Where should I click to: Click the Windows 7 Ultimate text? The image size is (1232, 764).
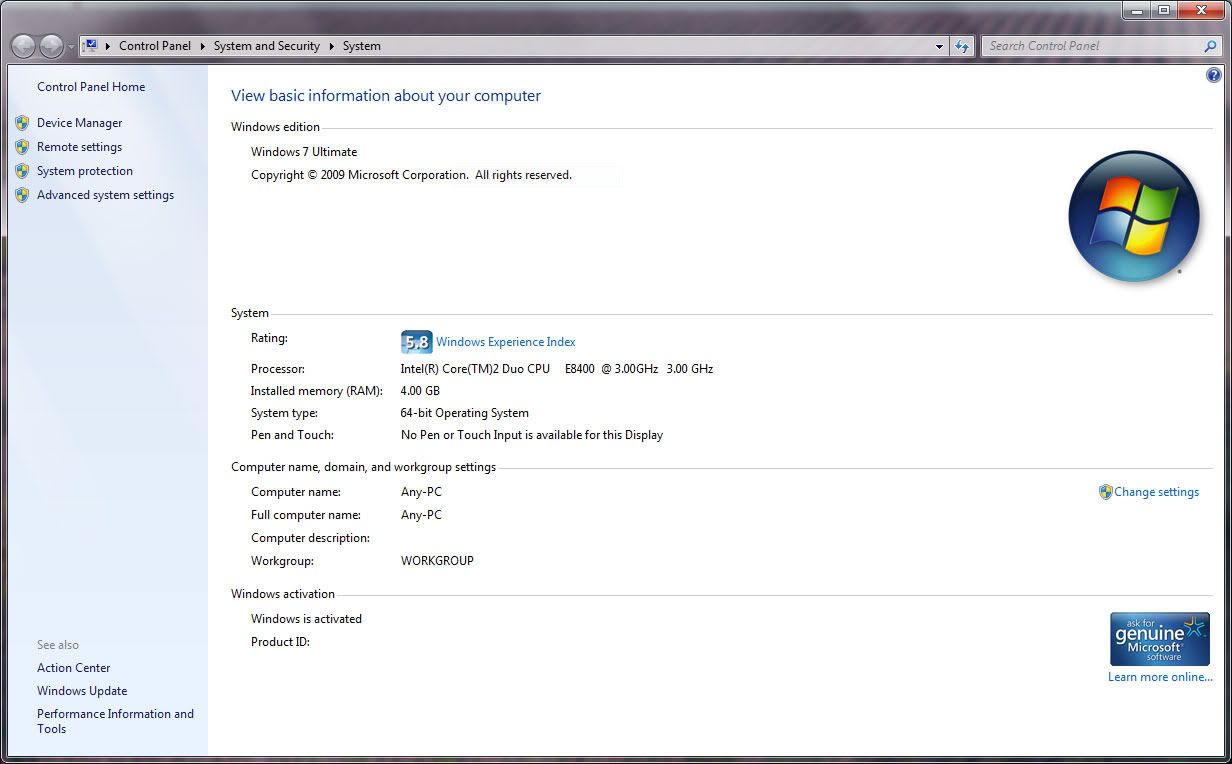point(304,152)
